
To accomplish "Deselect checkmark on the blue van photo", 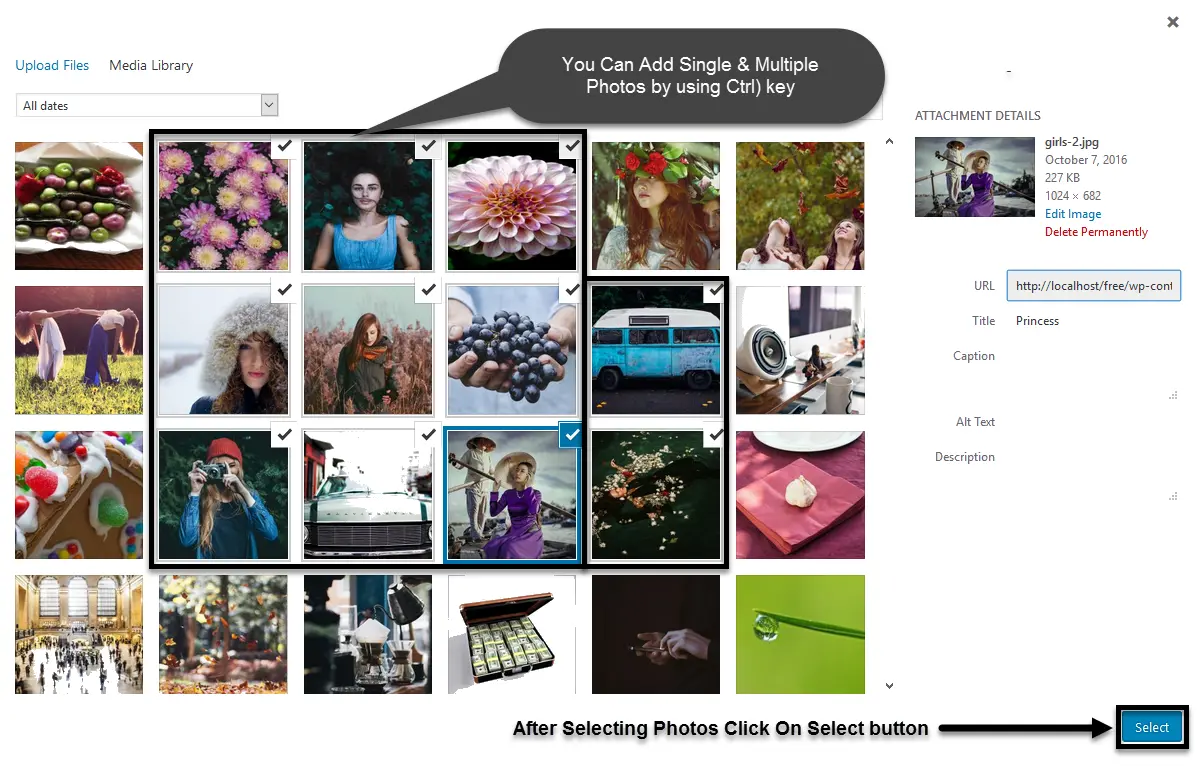I will (715, 290).
